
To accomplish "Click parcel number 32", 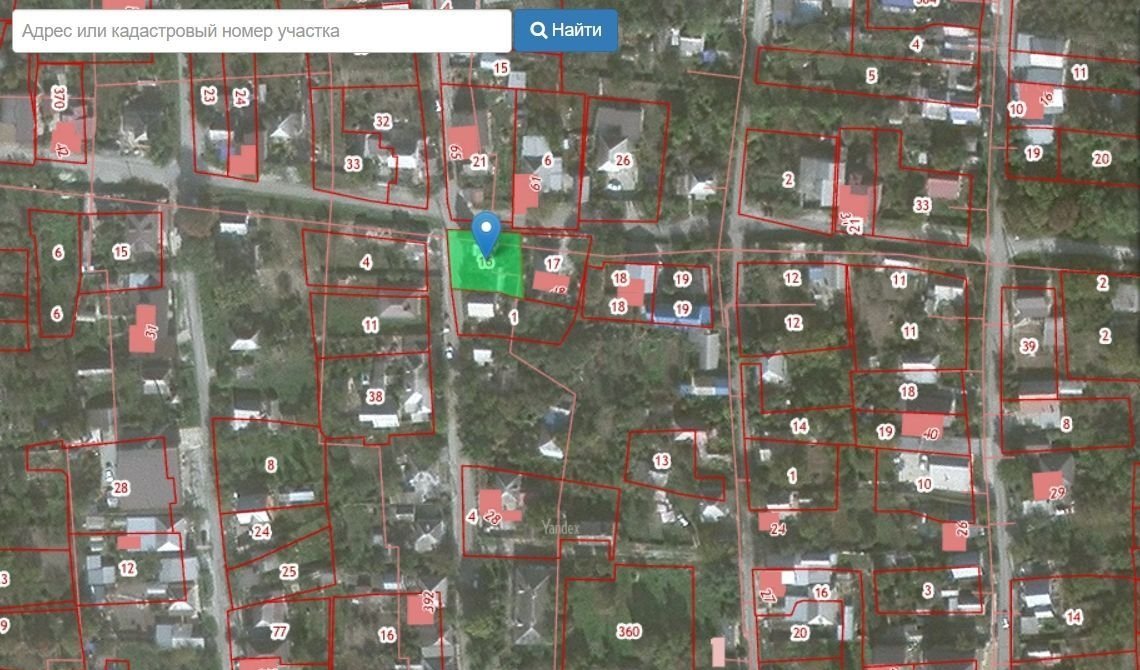I will pyautogui.click(x=382, y=121).
